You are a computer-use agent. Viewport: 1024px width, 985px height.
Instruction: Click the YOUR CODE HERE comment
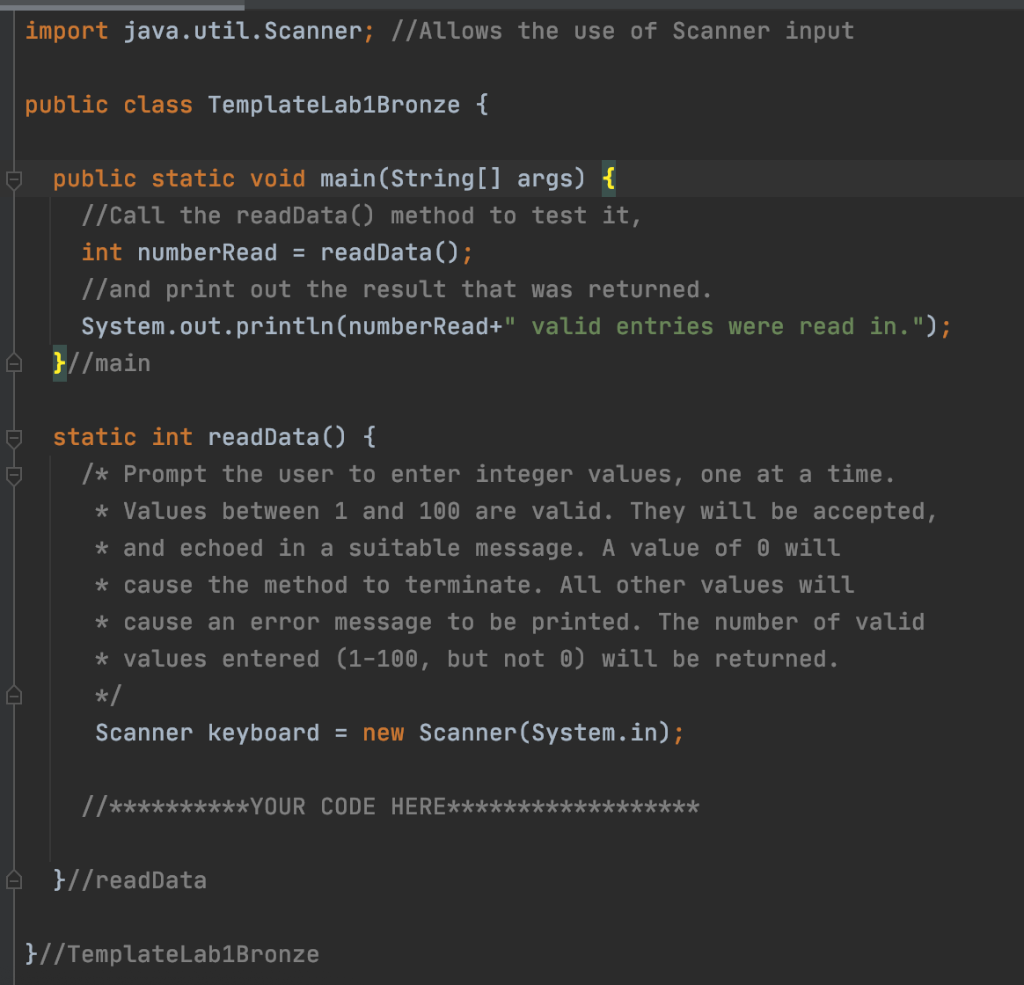390,806
